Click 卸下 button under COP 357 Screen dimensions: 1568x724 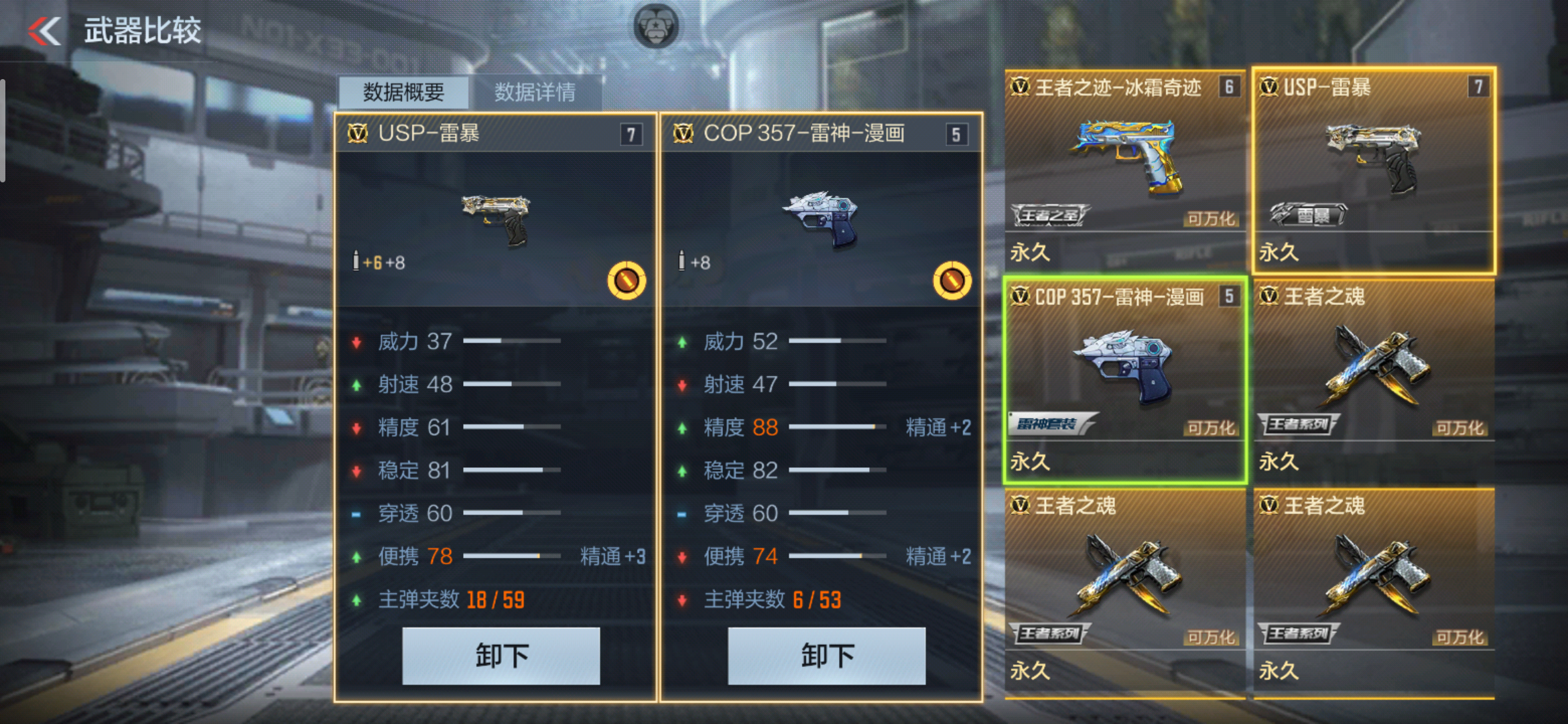tap(827, 656)
